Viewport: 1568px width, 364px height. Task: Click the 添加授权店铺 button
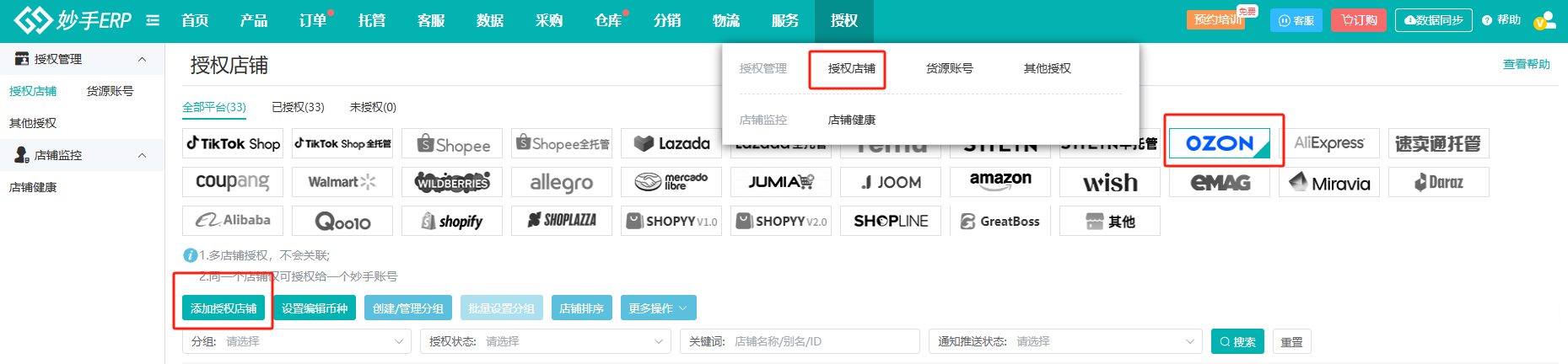pyautogui.click(x=224, y=308)
